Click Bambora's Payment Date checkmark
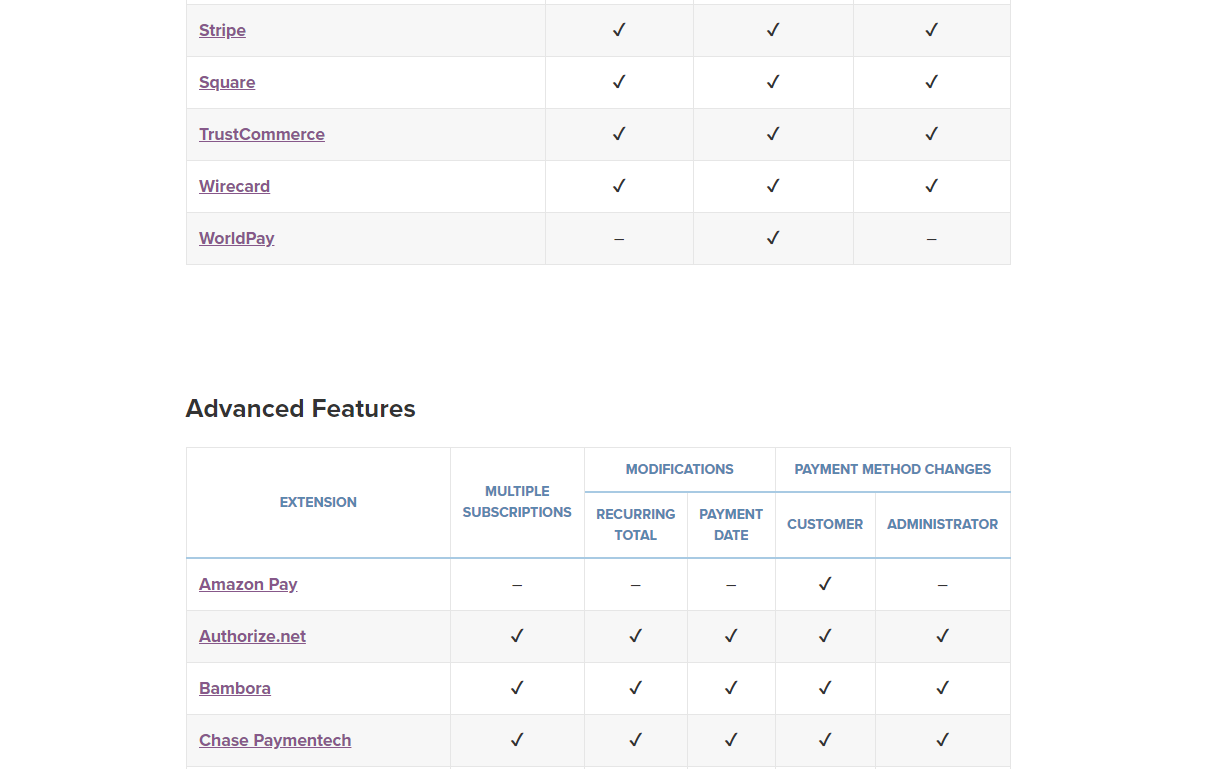Screen dimensions: 1224x769 tap(731, 688)
